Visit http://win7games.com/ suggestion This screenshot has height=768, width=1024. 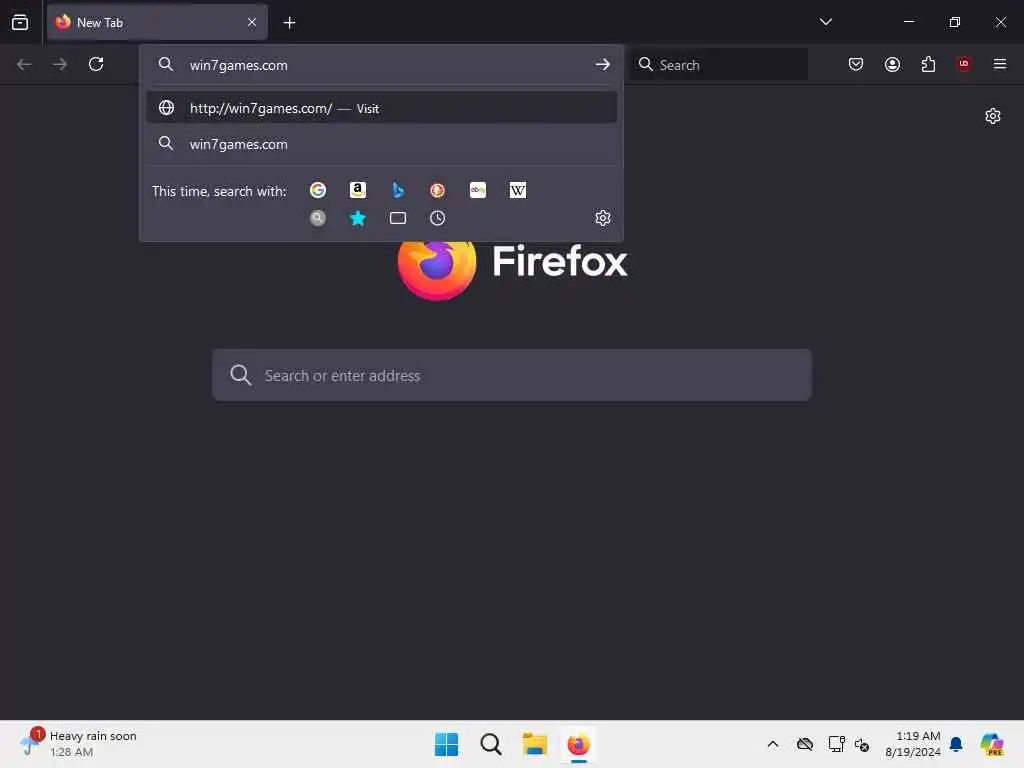(x=382, y=108)
